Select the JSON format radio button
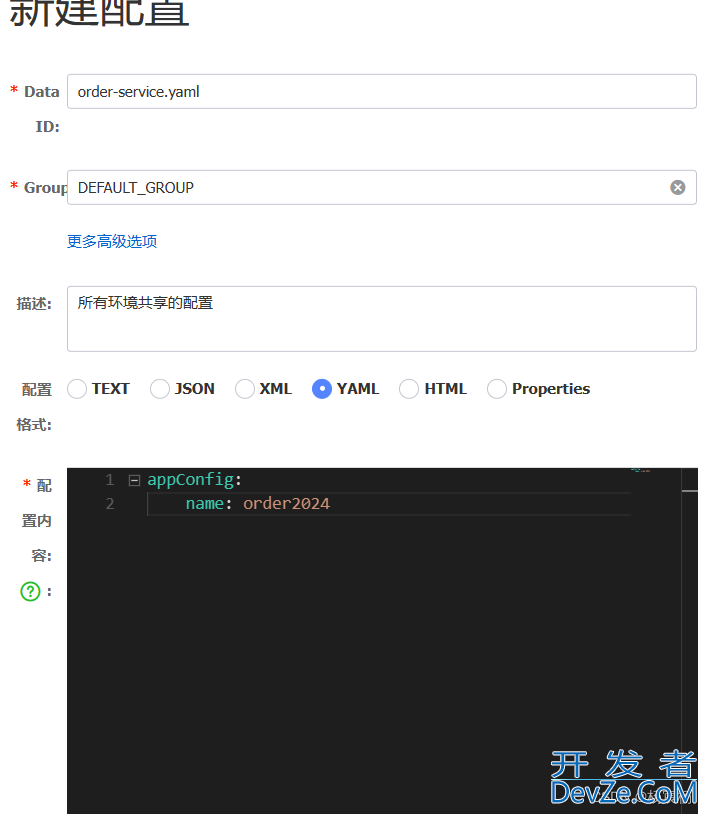 click(x=160, y=389)
